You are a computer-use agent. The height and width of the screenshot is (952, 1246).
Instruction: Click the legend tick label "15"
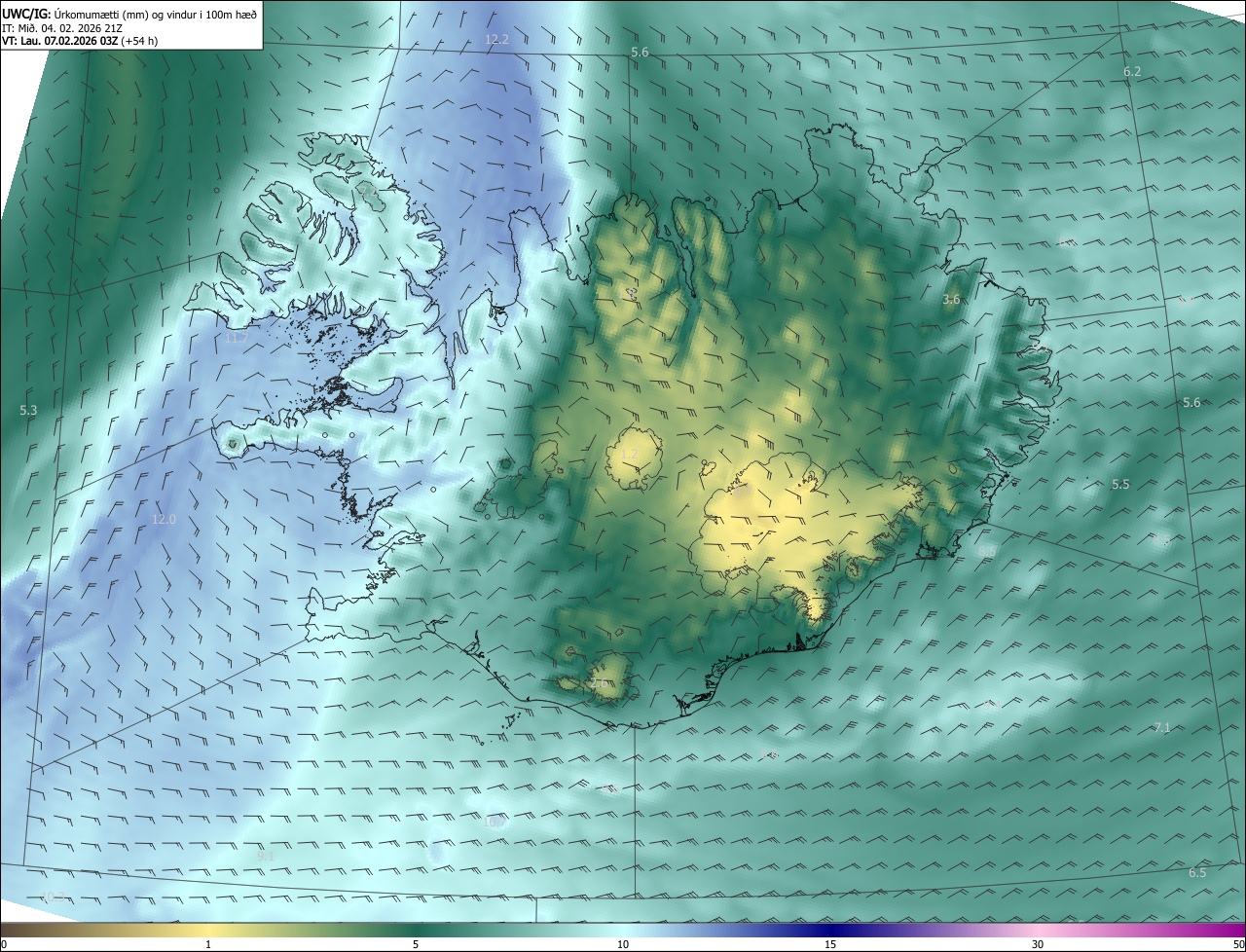pyautogui.click(x=830, y=944)
